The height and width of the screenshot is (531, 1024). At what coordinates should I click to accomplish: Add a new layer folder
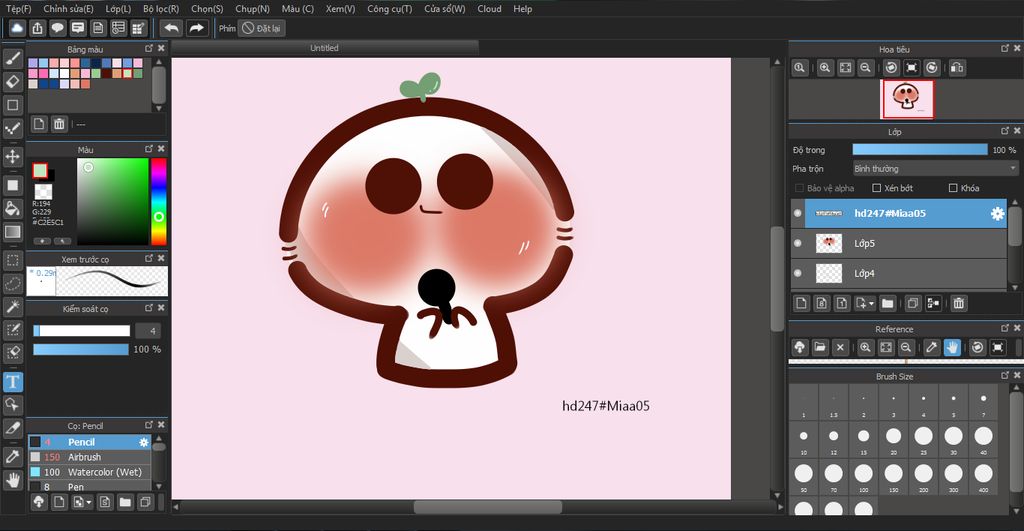(888, 303)
